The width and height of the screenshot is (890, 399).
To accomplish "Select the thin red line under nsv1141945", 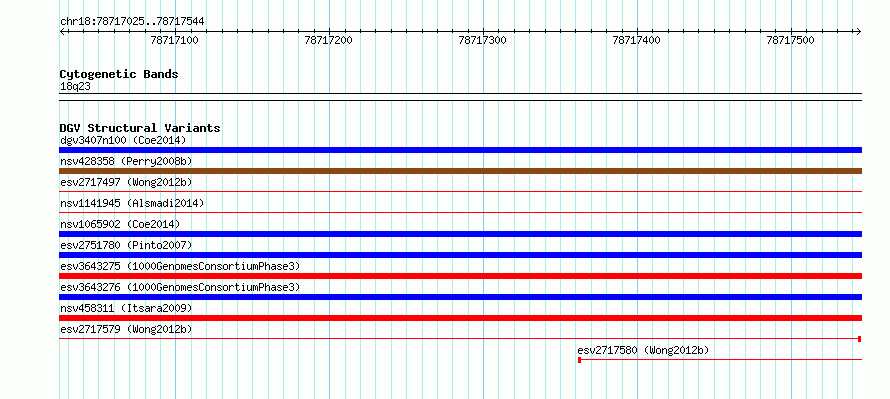I will coord(460,213).
